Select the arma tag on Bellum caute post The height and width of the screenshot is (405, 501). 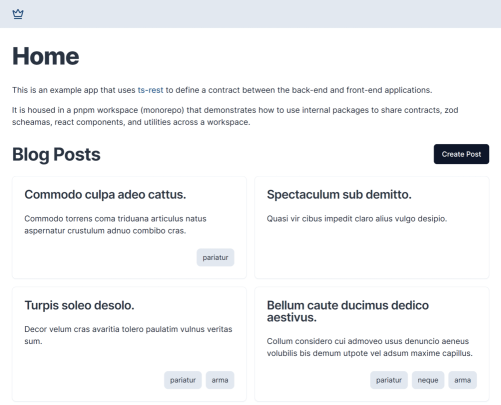463,380
